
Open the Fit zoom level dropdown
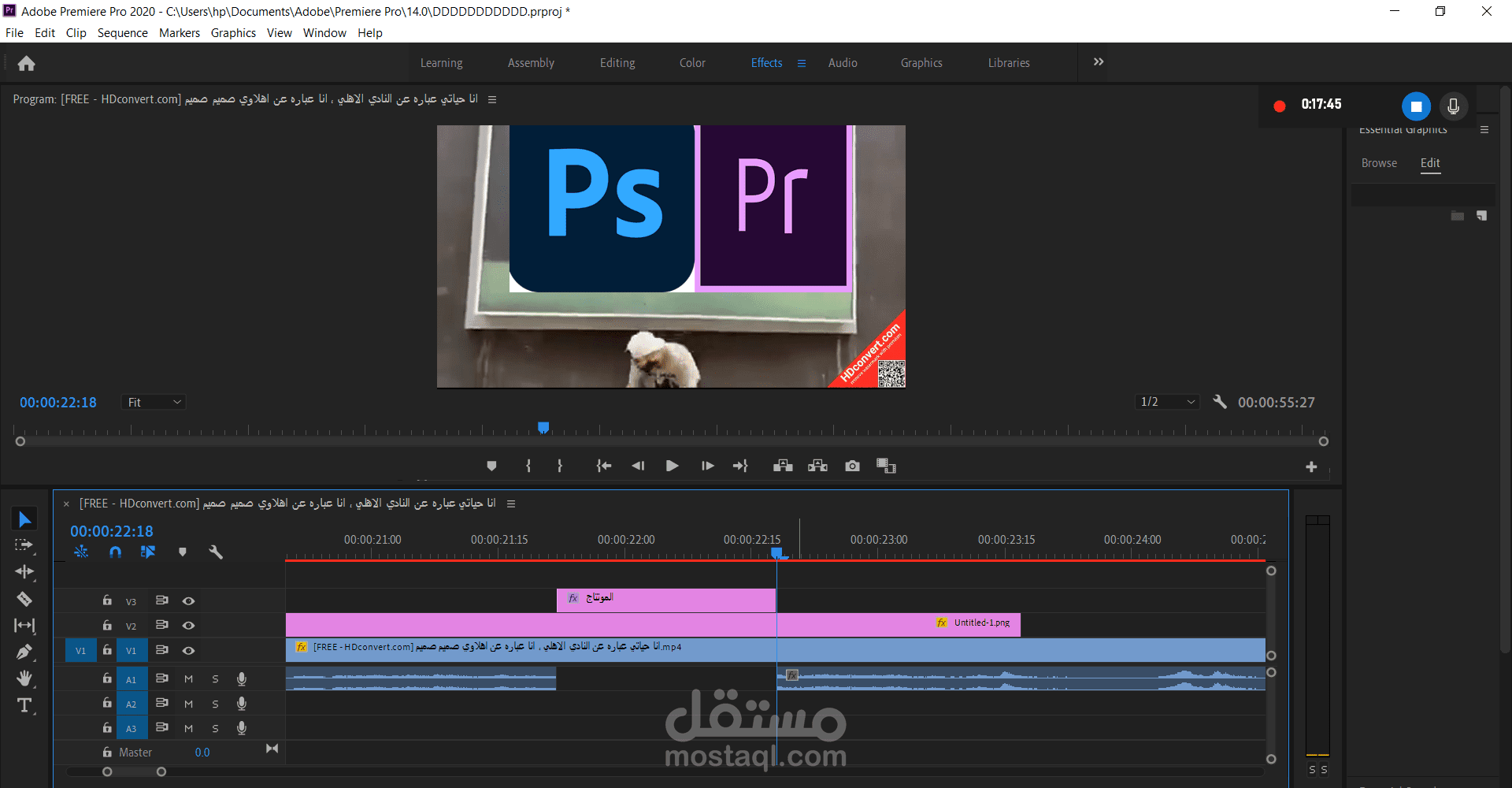154,402
